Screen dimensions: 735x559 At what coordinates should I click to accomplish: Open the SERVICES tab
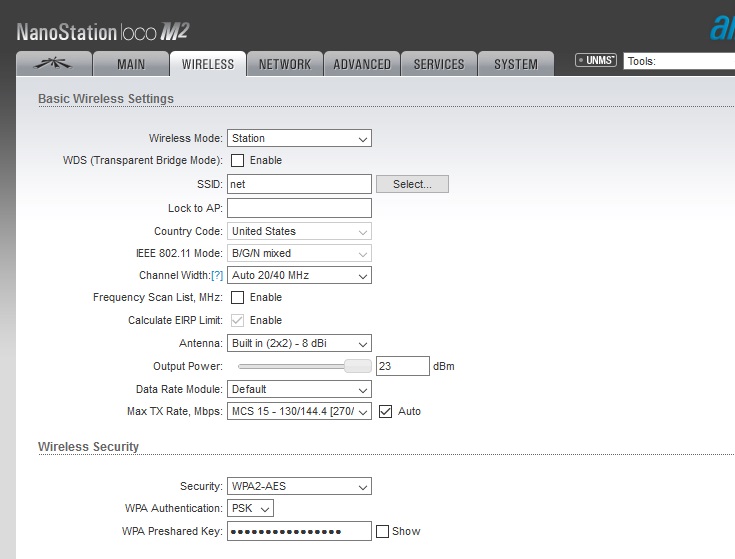pos(439,64)
